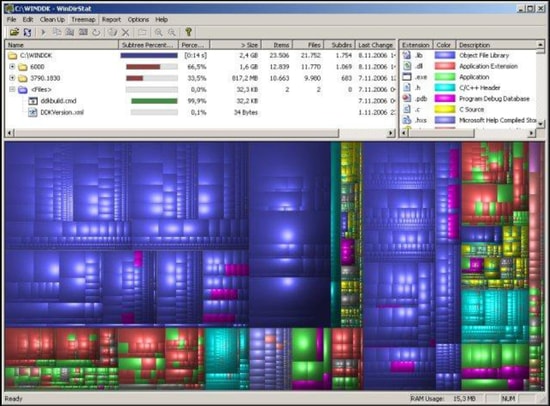Click the .pdb magenta color swatch

click(445, 99)
